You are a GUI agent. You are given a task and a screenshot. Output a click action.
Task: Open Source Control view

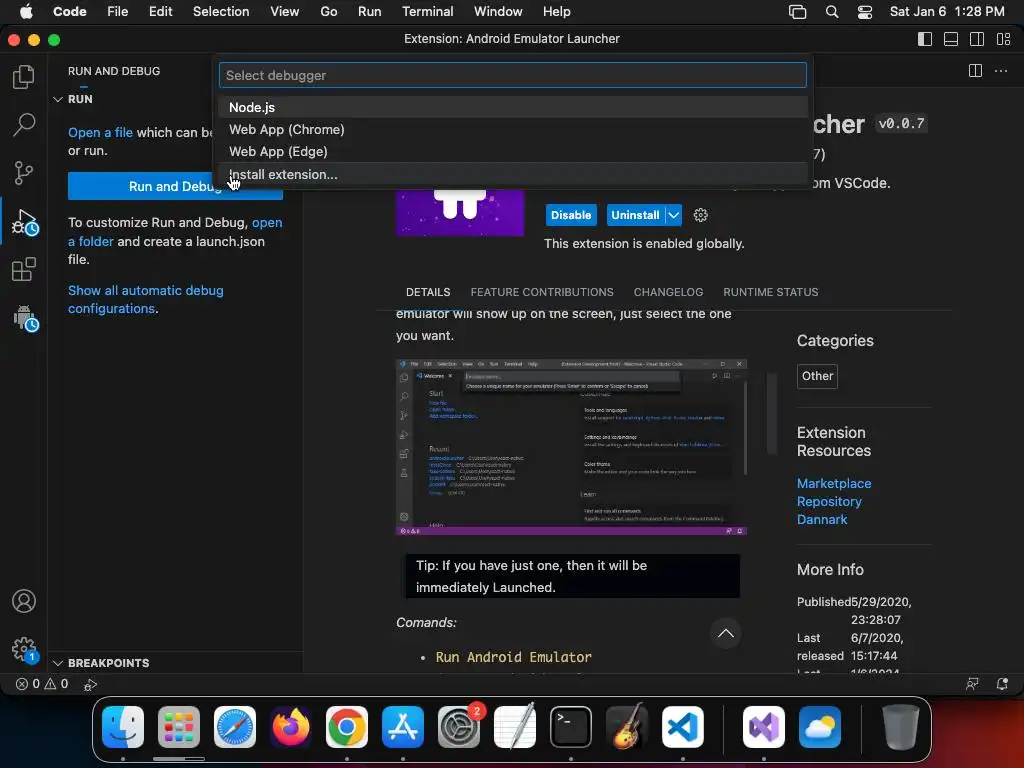pos(24,173)
